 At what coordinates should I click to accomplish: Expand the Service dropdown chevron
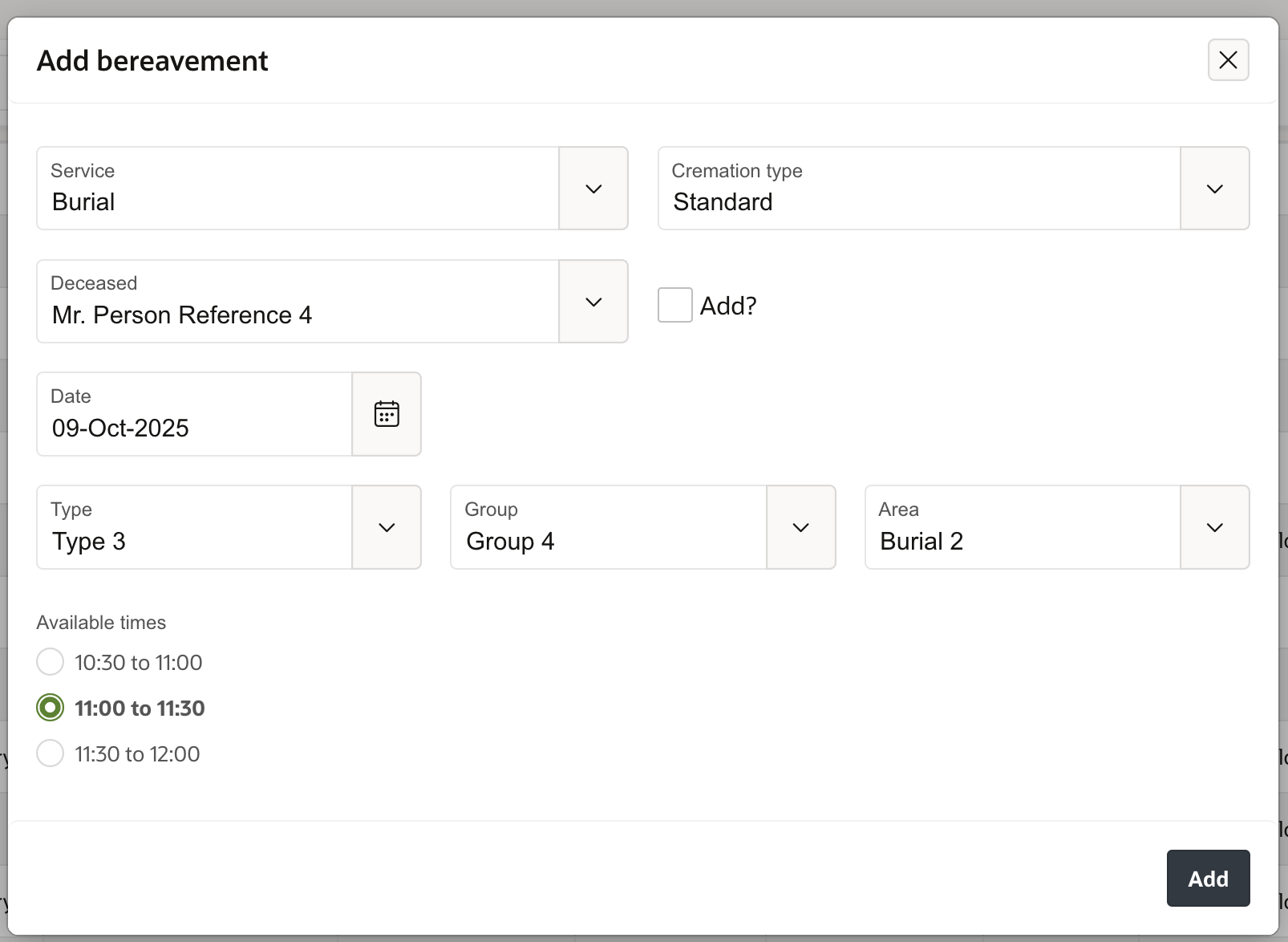click(x=593, y=189)
